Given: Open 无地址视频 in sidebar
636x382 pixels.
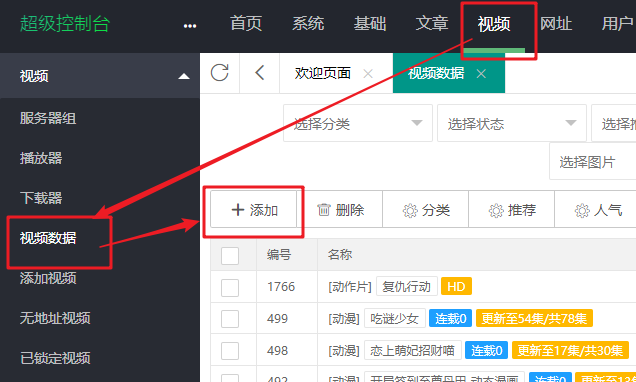Looking at the screenshot, I should 55,318.
